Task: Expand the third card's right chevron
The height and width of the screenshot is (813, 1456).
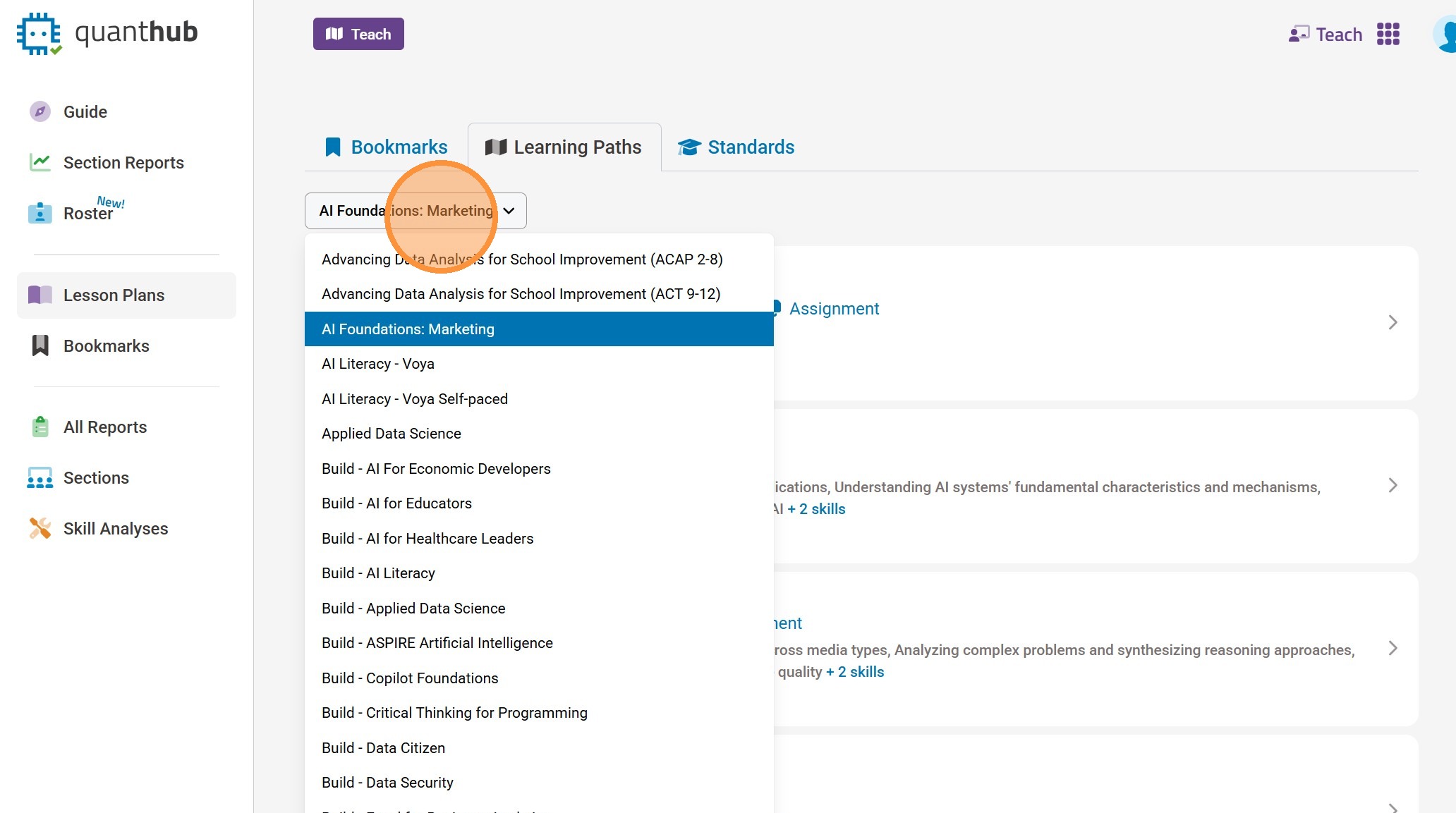Action: tap(1393, 648)
